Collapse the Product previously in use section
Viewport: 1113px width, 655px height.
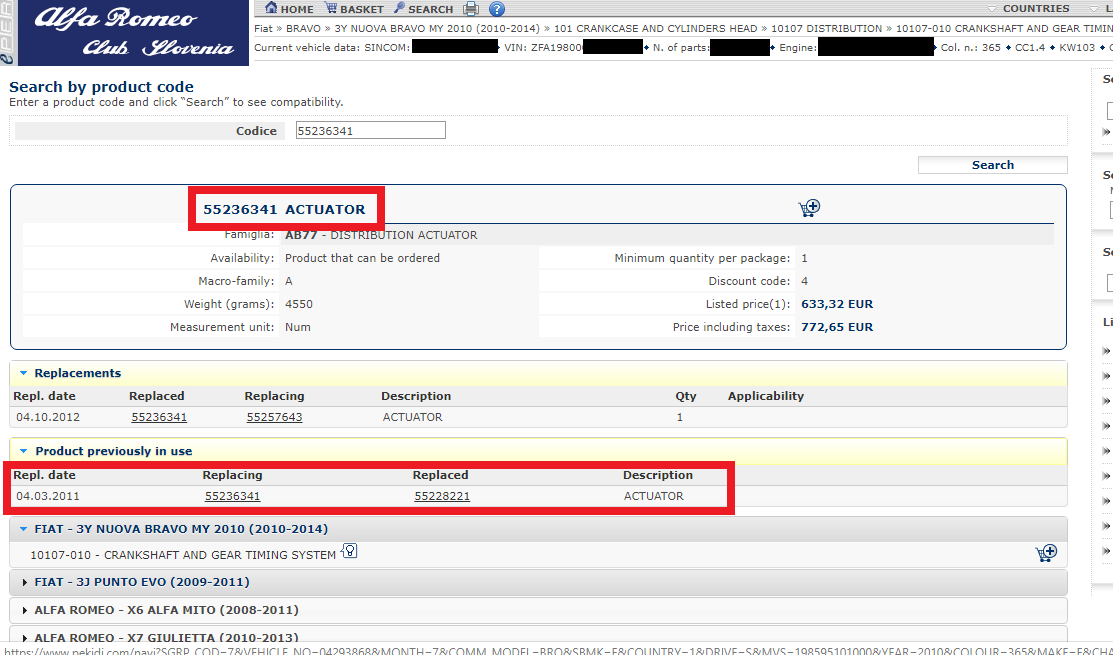(x=24, y=451)
